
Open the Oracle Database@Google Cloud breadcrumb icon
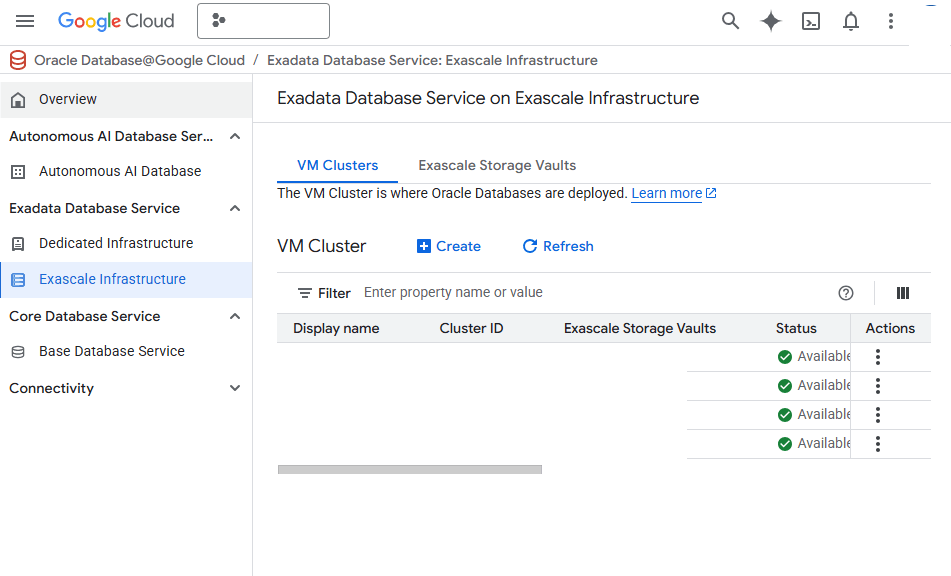click(x=16, y=60)
